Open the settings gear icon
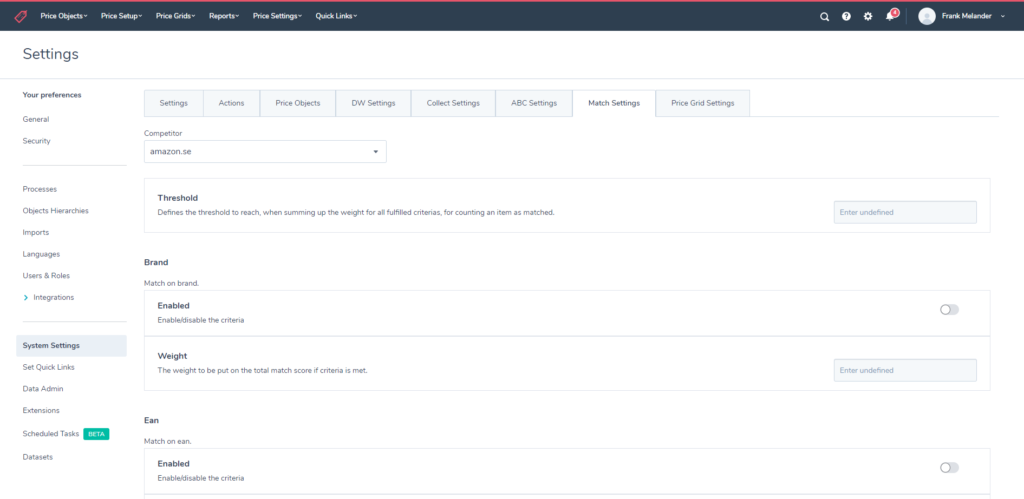 click(x=868, y=16)
